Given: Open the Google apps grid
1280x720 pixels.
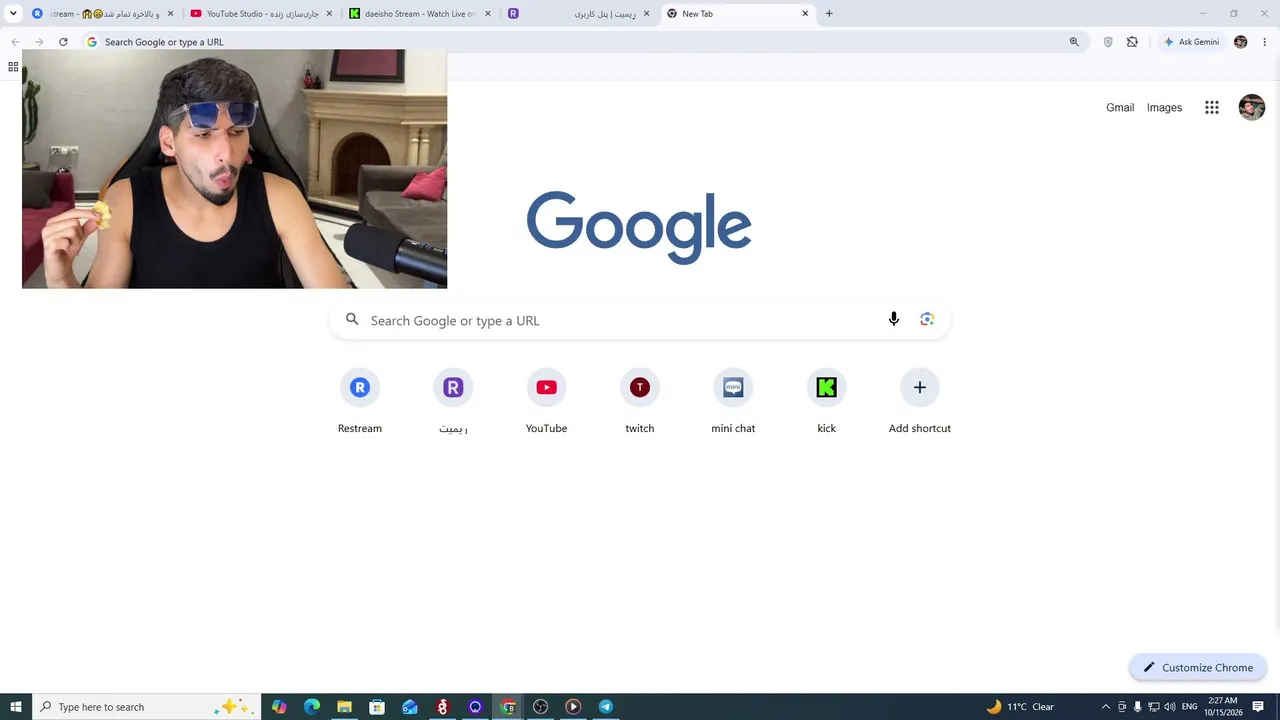Looking at the screenshot, I should 1212,107.
